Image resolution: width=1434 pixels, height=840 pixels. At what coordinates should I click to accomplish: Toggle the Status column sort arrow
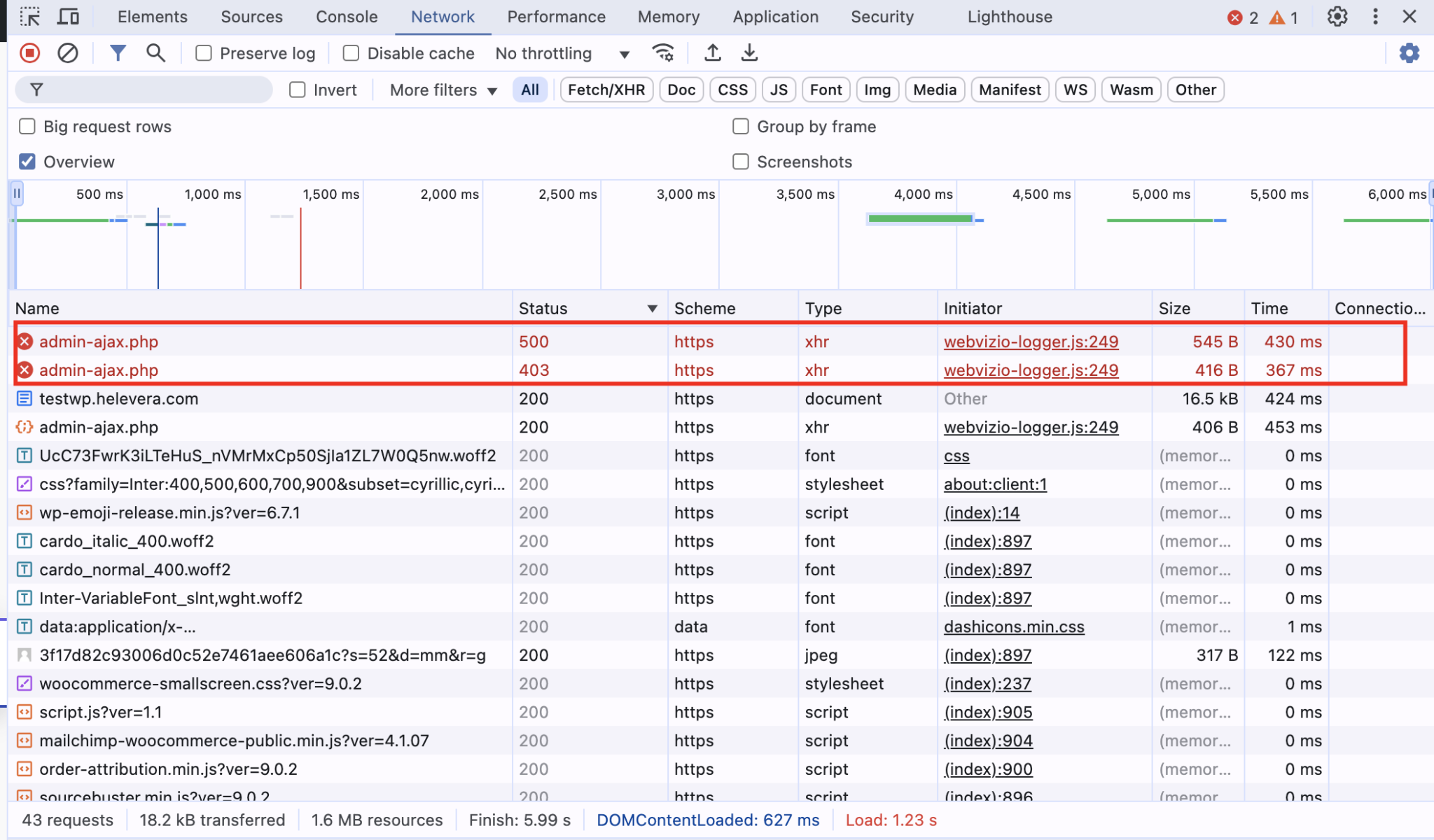coord(652,308)
